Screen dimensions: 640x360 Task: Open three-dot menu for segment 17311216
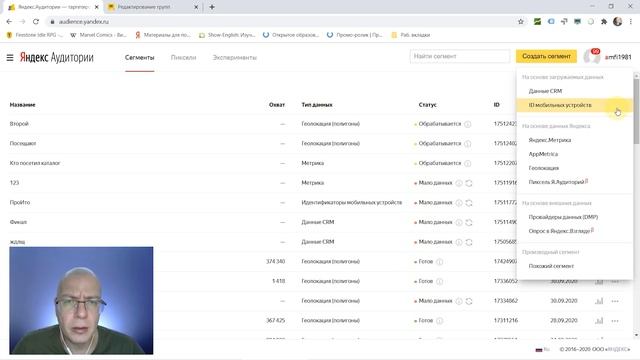point(615,321)
